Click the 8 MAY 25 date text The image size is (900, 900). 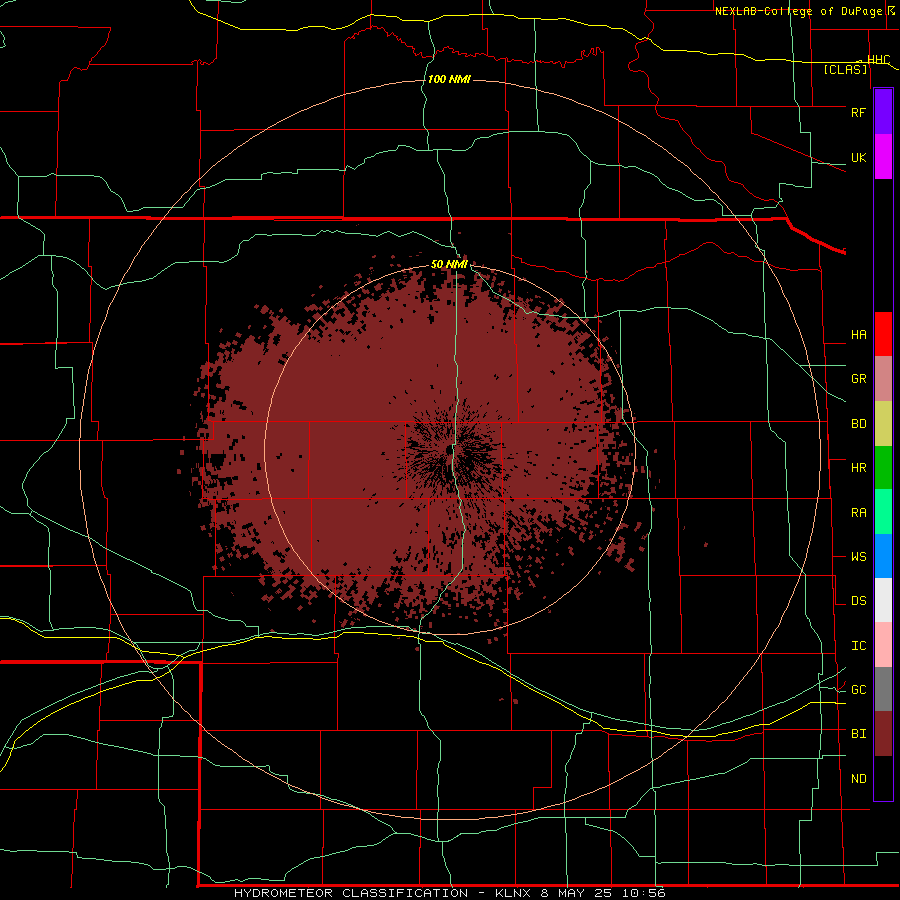574,893
